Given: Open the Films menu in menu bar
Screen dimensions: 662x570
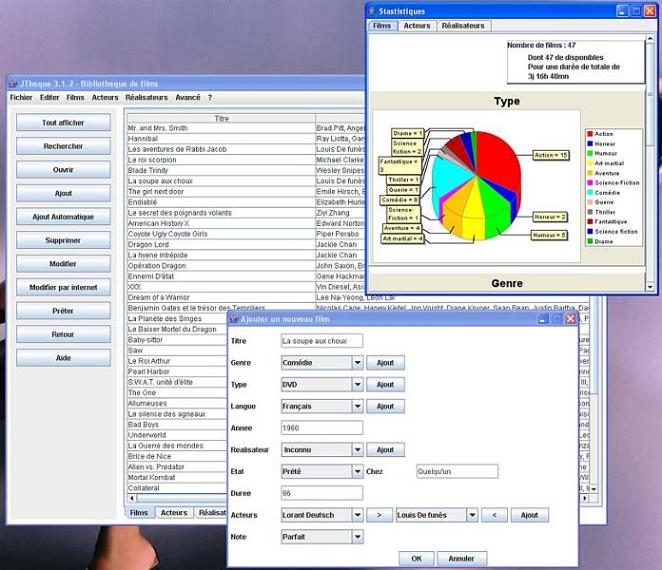Looking at the screenshot, I should tap(75, 98).
